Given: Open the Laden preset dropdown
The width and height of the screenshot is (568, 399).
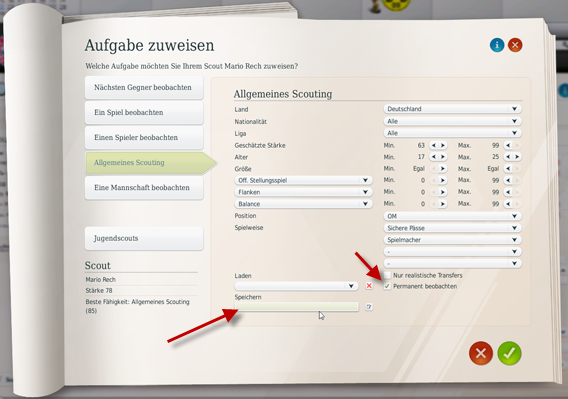Looking at the screenshot, I should [296, 286].
